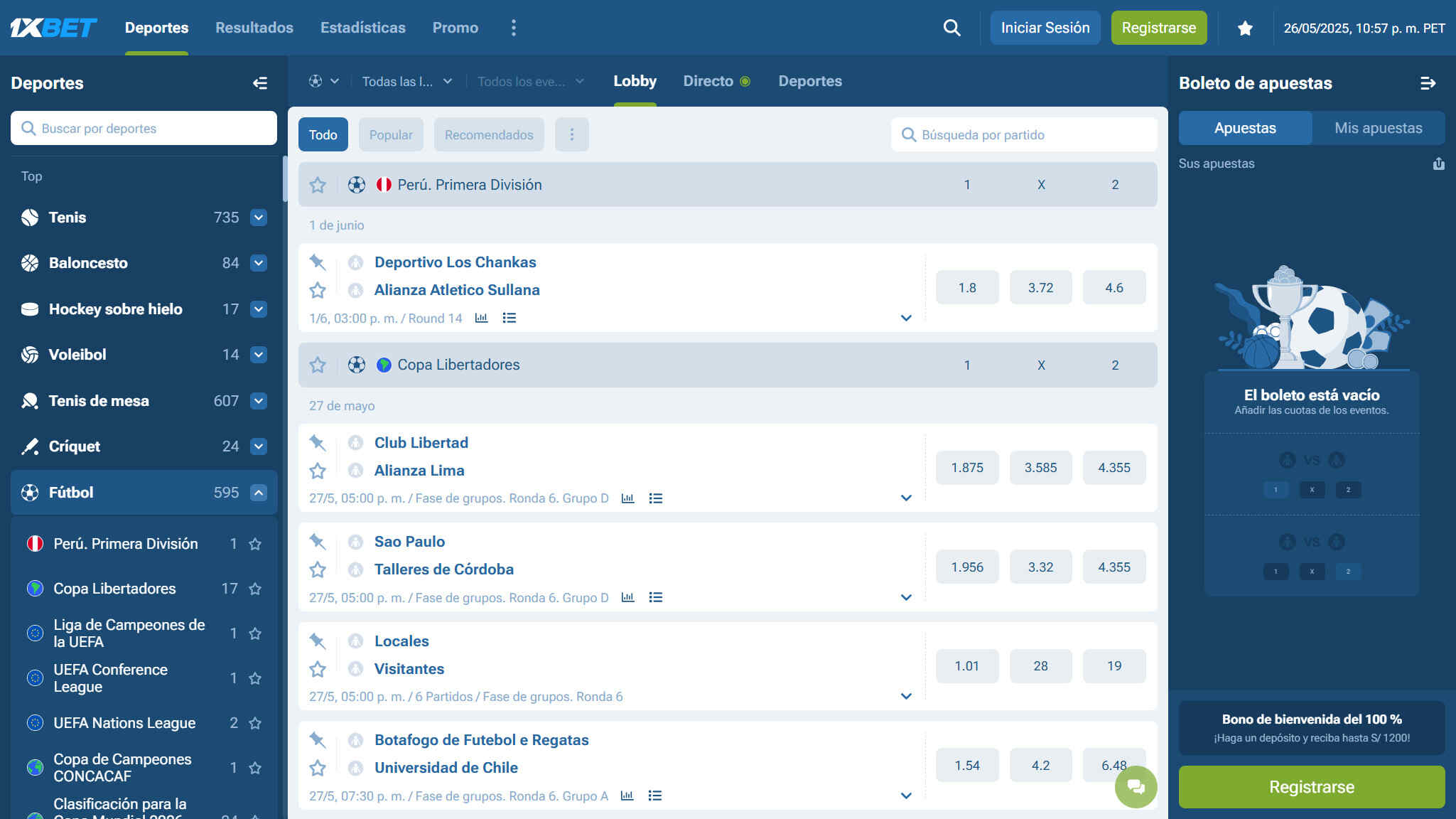Open statistics chart for Sao Paulo match
The height and width of the screenshot is (819, 1456).
tap(627, 597)
